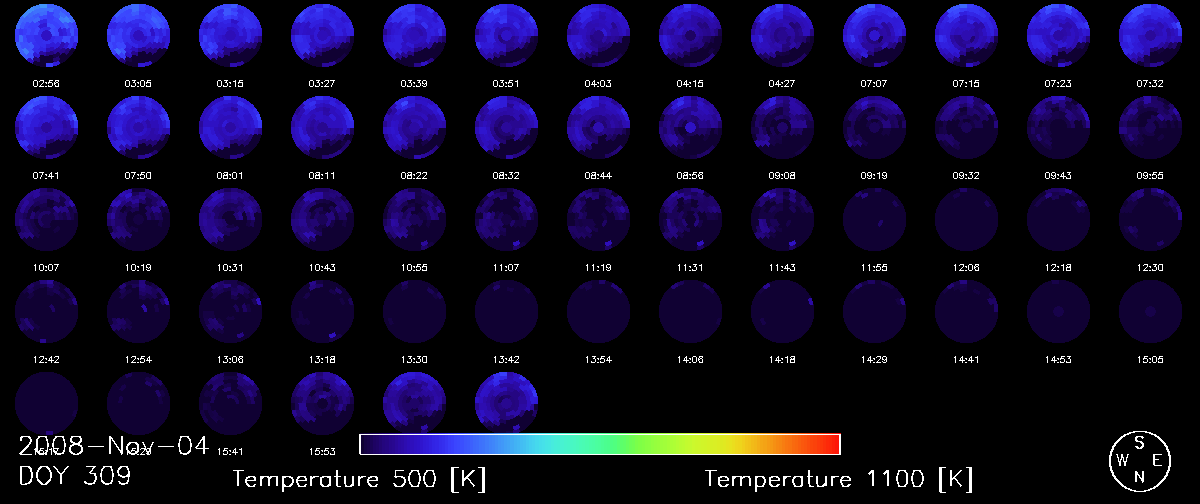The height and width of the screenshot is (504, 1200).
Task: Click the '03:39' time label
Action: pos(414,83)
